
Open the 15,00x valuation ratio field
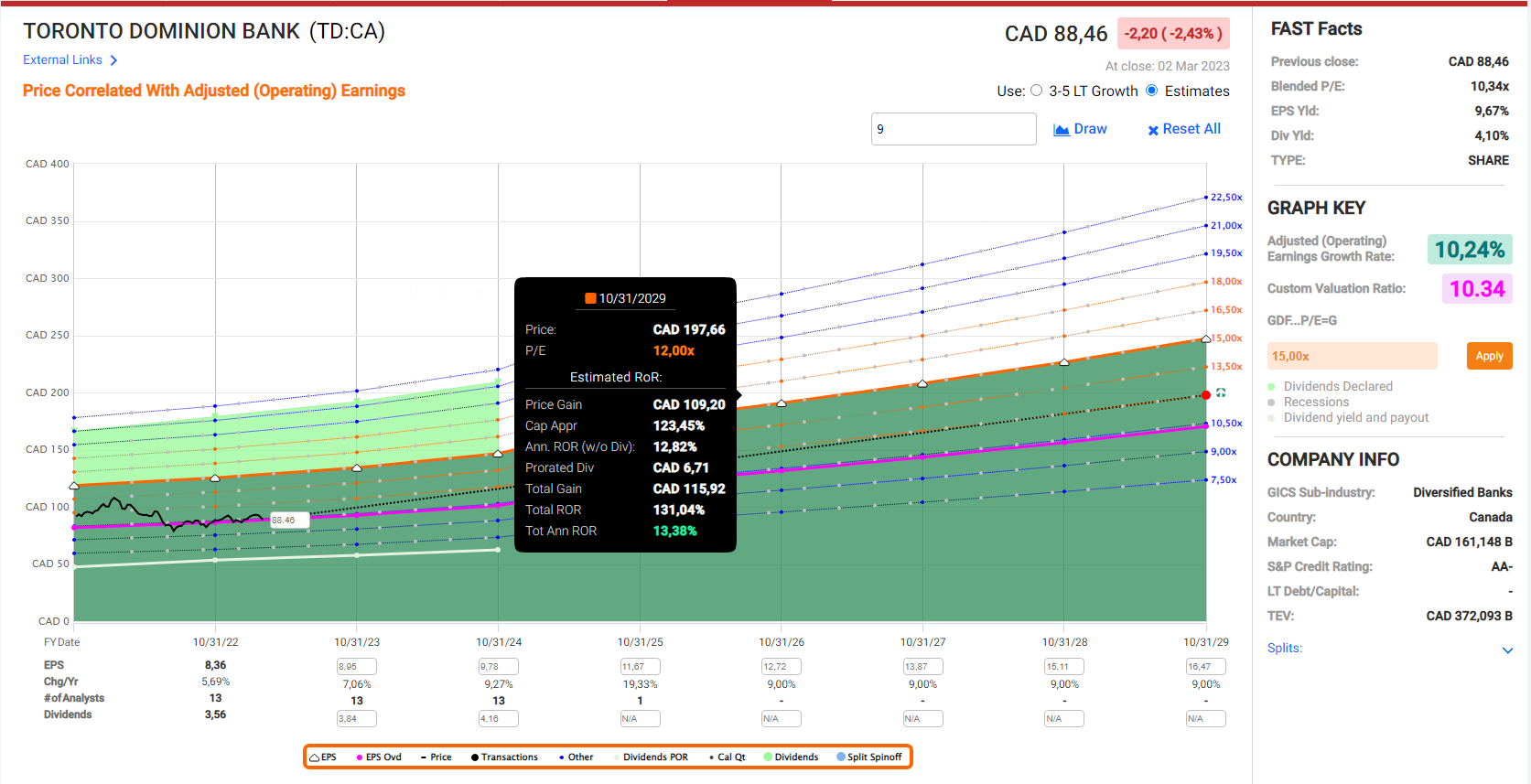click(1352, 356)
